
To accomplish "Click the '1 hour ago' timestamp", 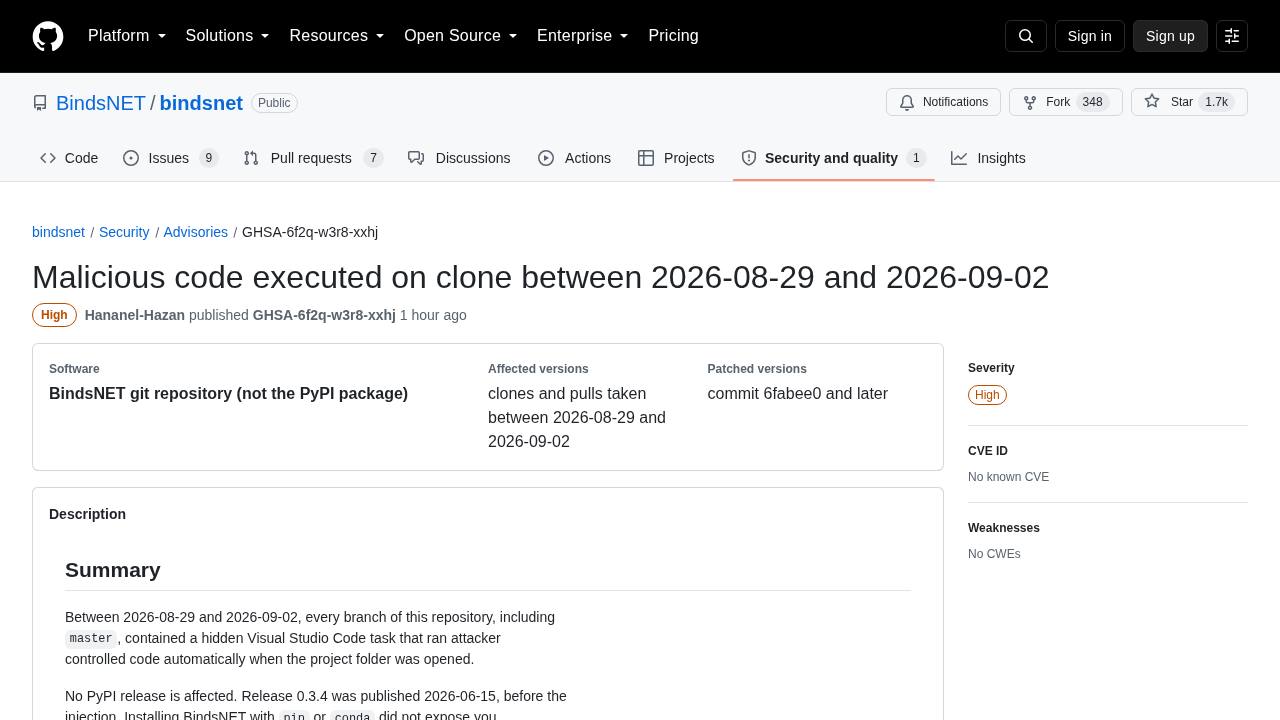I will click(x=433, y=315).
